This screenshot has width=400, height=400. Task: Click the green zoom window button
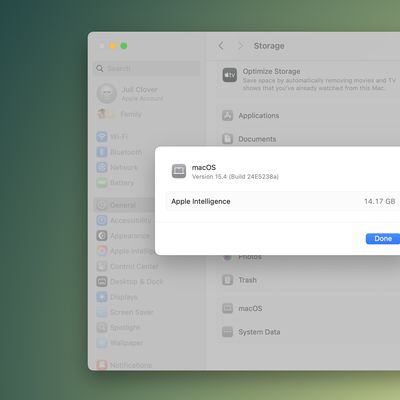point(124,46)
